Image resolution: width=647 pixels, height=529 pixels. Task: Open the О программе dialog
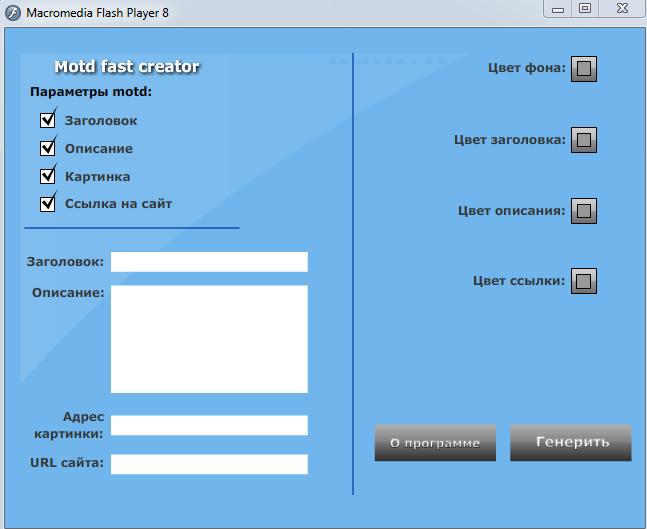click(x=435, y=443)
